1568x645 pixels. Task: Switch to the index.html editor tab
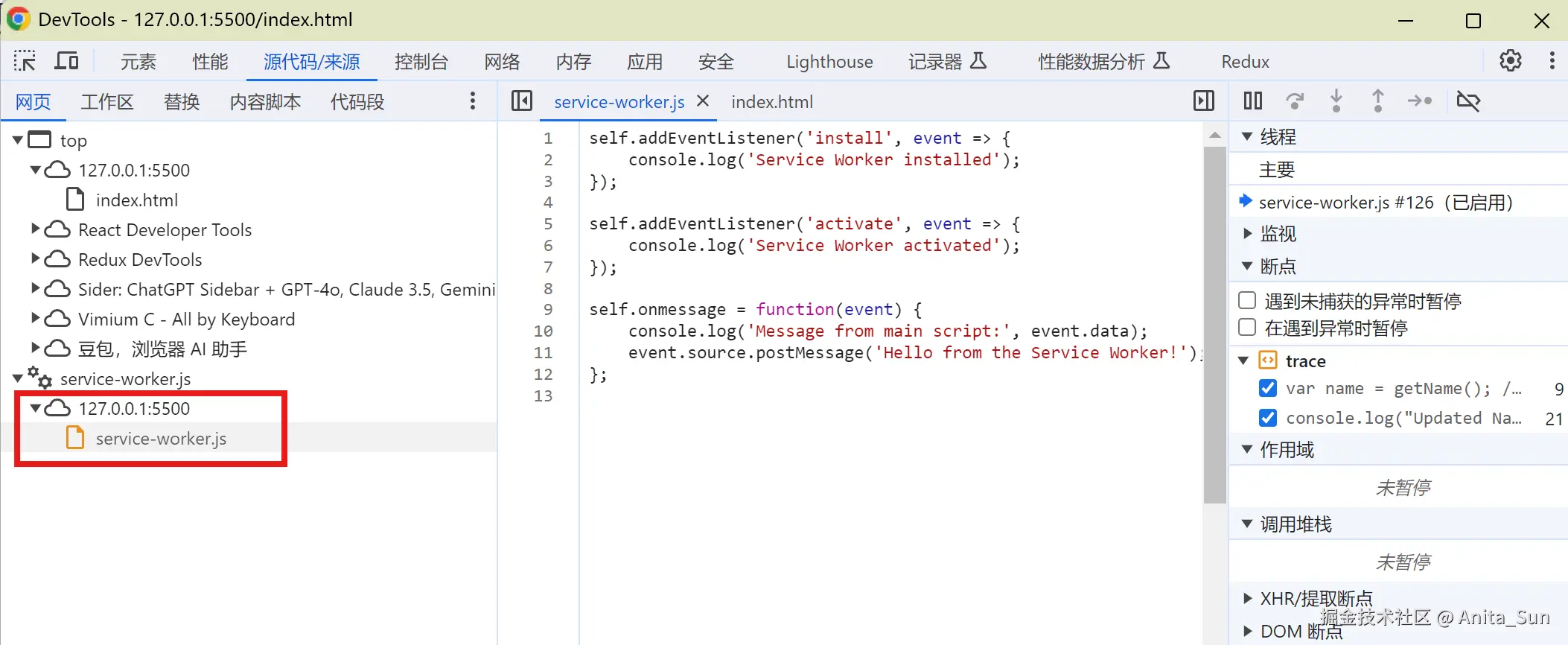pyautogui.click(x=772, y=102)
